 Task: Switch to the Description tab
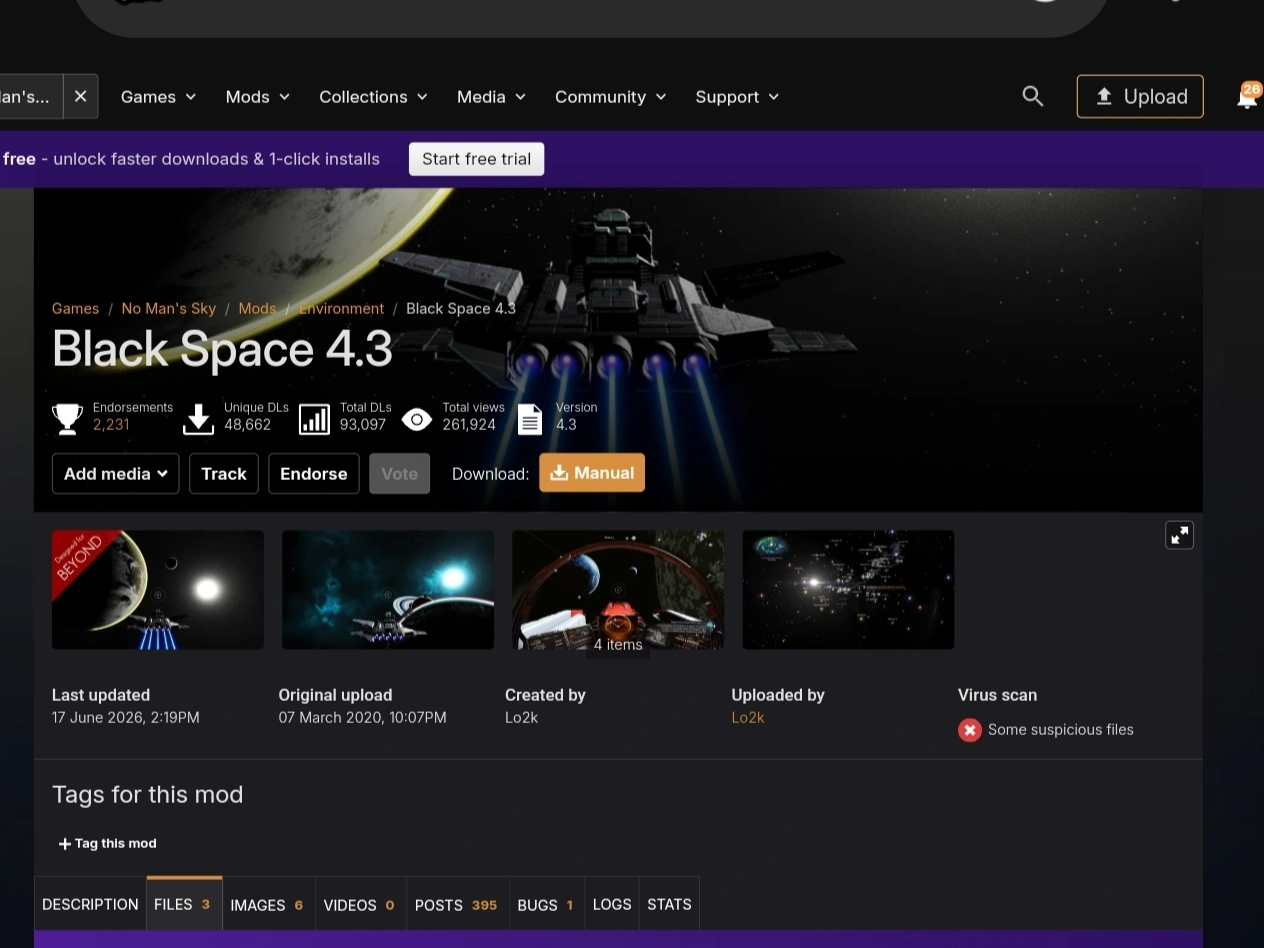click(x=90, y=904)
